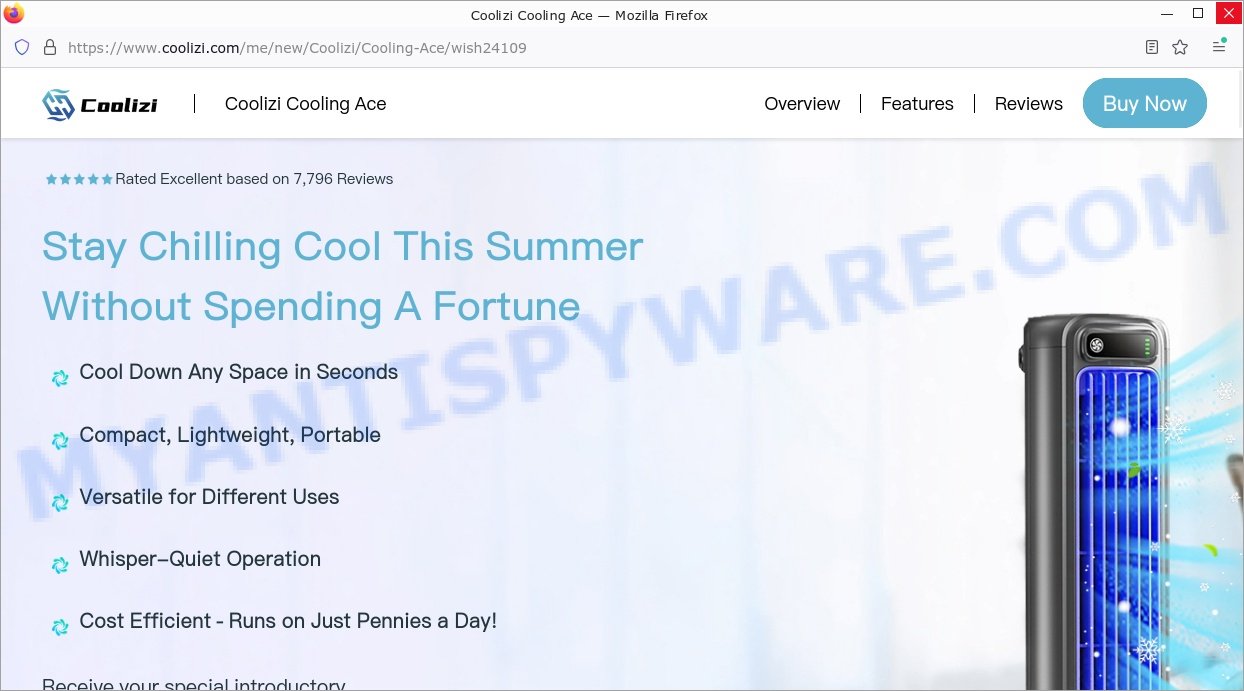Open tracking protection shield icon

click(22, 47)
